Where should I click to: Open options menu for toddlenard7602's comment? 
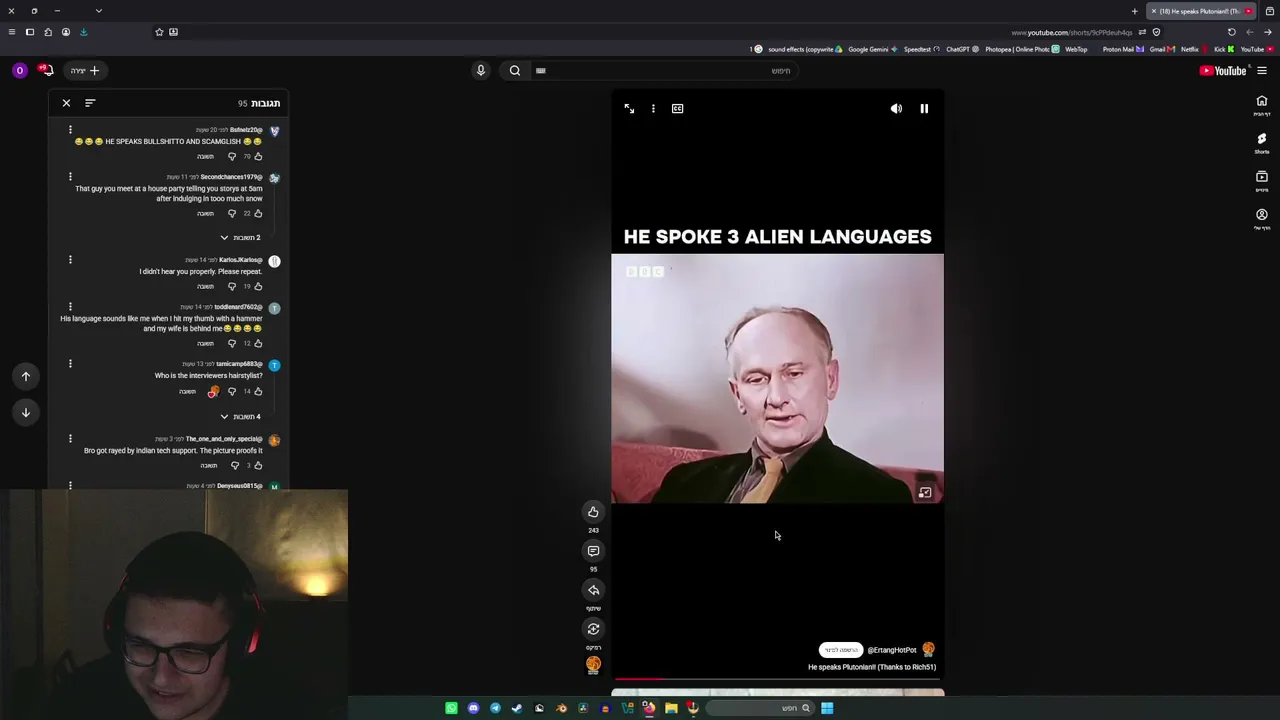(x=70, y=307)
